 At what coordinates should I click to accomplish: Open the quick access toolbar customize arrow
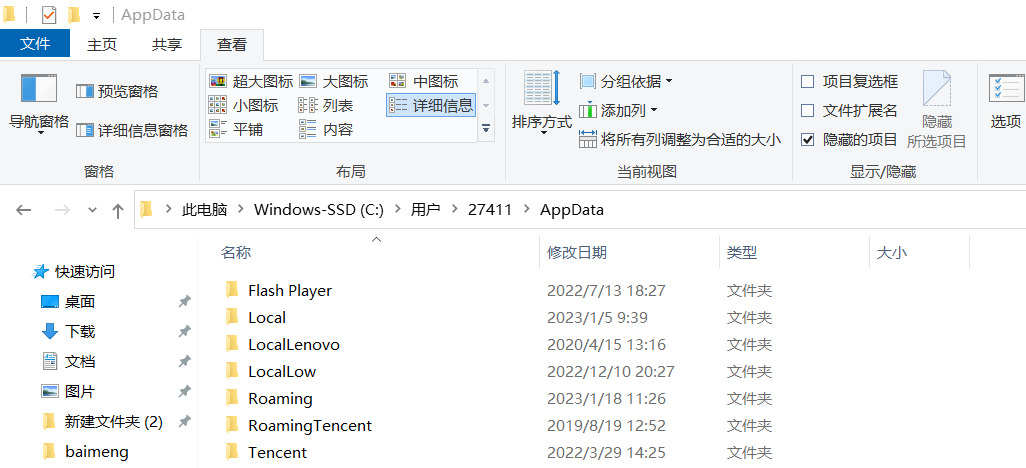(x=97, y=15)
